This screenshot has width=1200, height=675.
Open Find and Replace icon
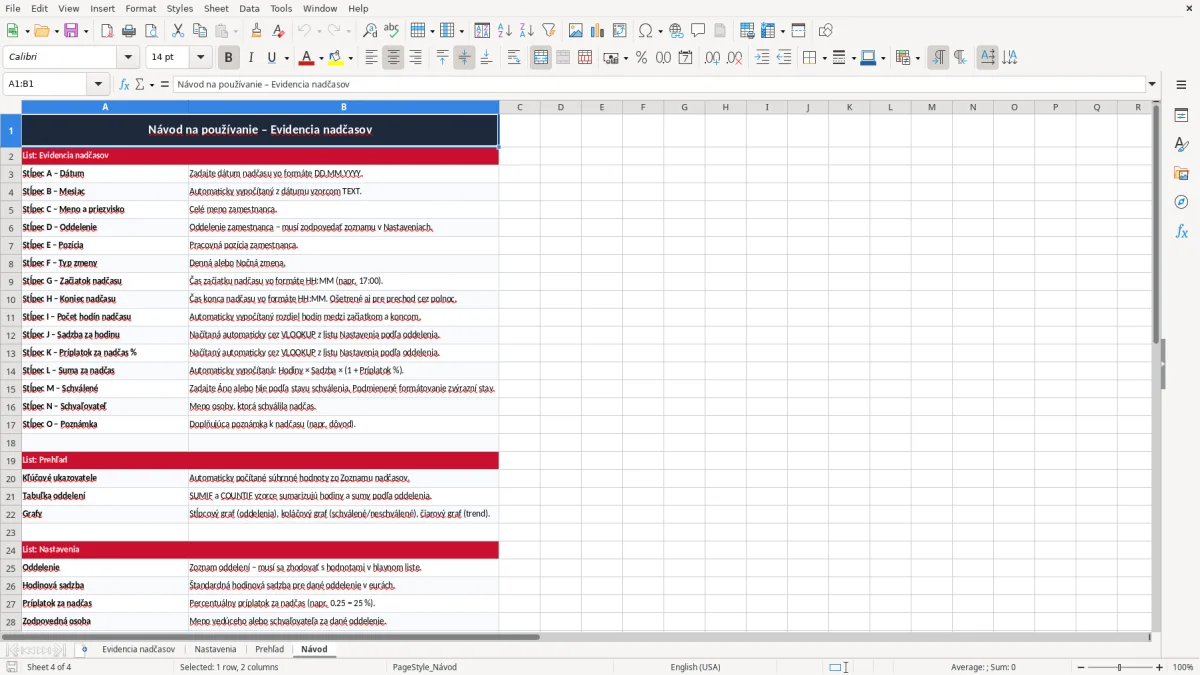click(x=370, y=31)
